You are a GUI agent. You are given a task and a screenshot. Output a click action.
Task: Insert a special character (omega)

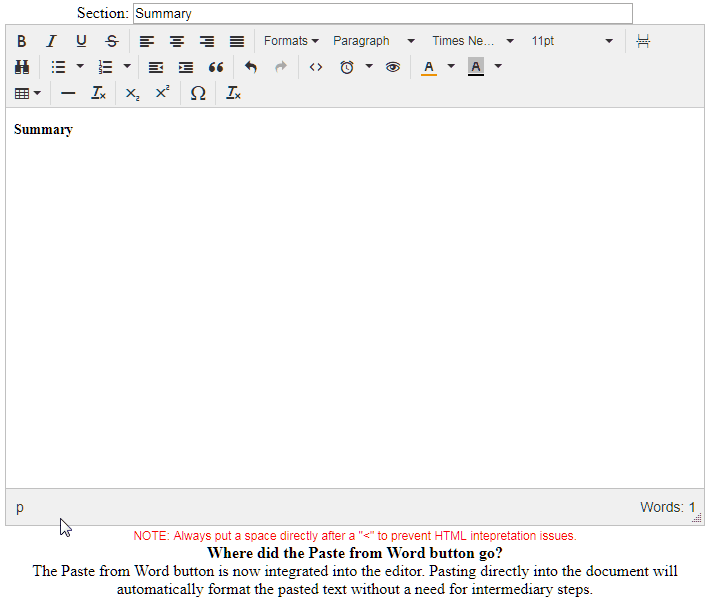(198, 93)
